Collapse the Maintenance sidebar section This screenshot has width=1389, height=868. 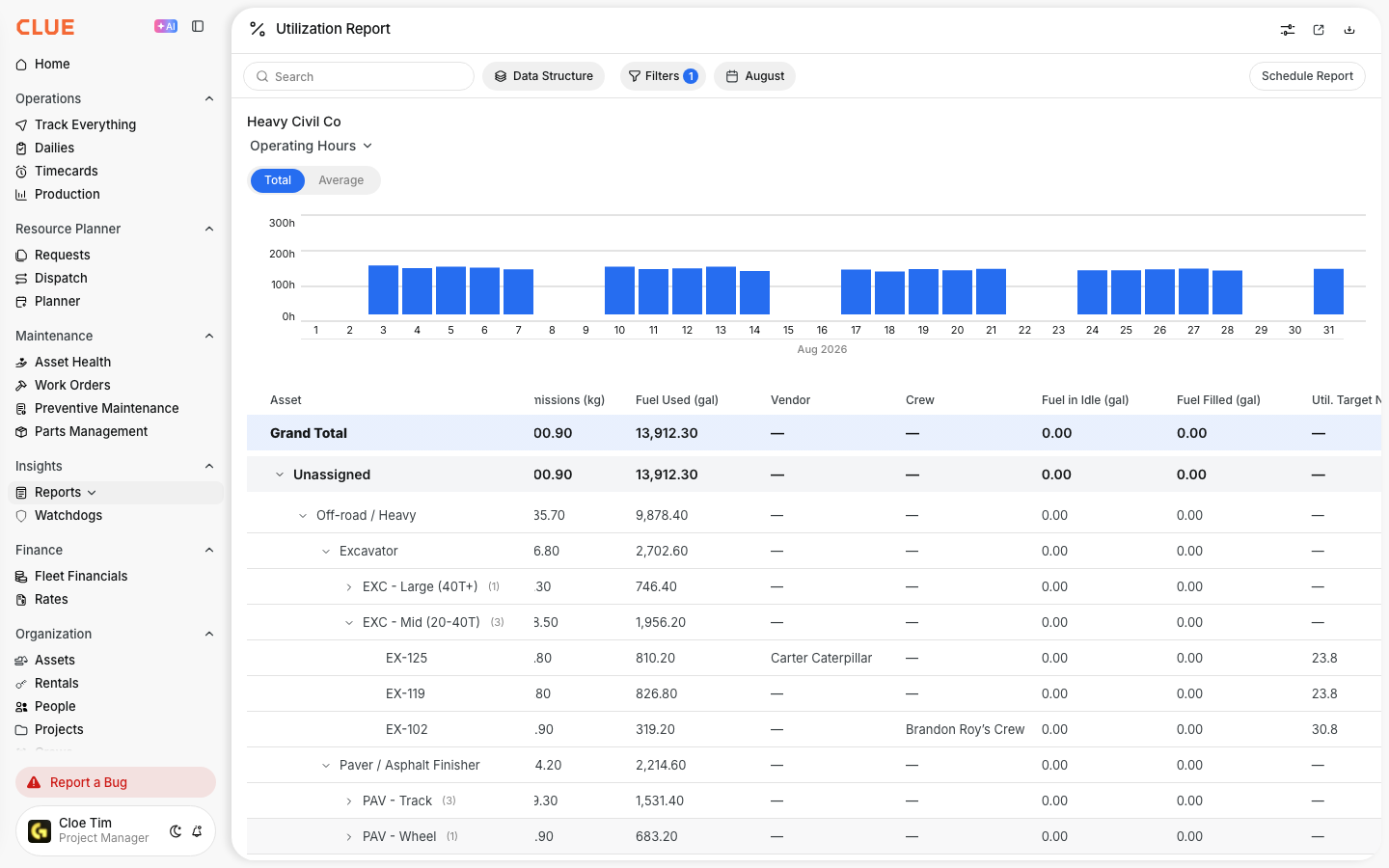209,336
